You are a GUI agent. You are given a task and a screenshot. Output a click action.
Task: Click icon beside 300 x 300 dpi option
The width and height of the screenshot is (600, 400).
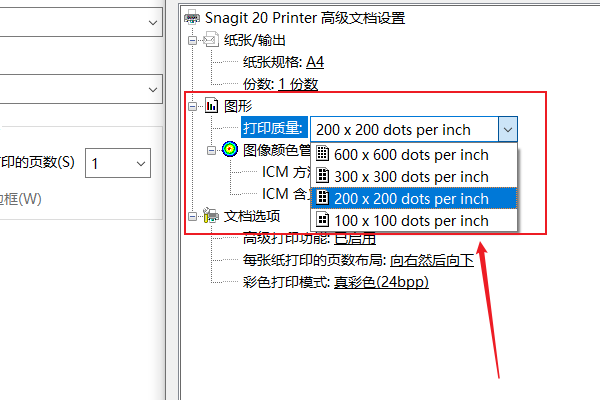point(323,176)
